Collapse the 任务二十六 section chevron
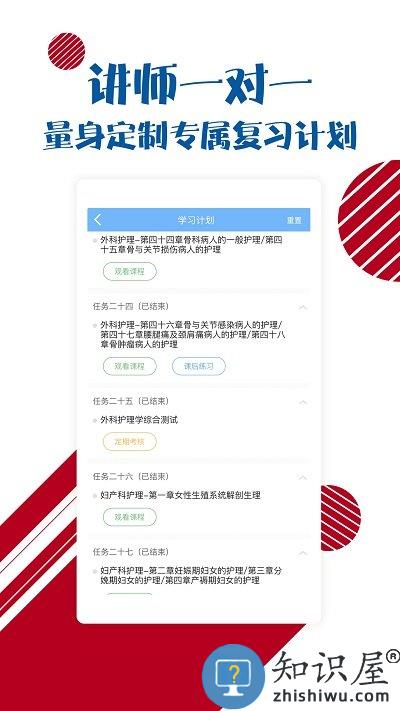The height and width of the screenshot is (711, 400). [x=303, y=477]
